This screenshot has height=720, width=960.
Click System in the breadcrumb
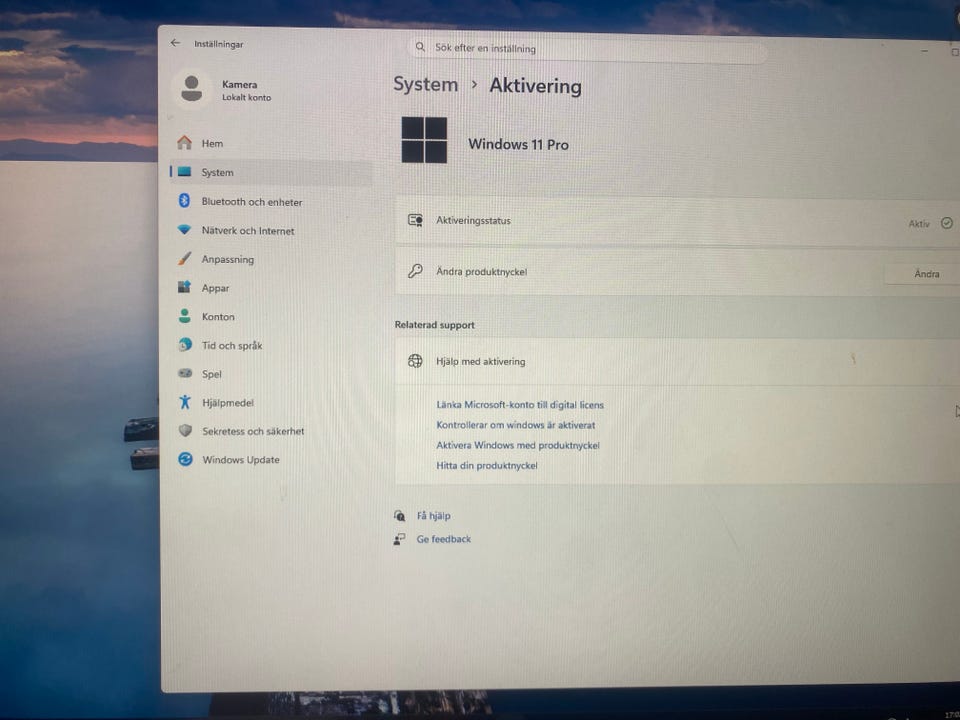(x=426, y=84)
